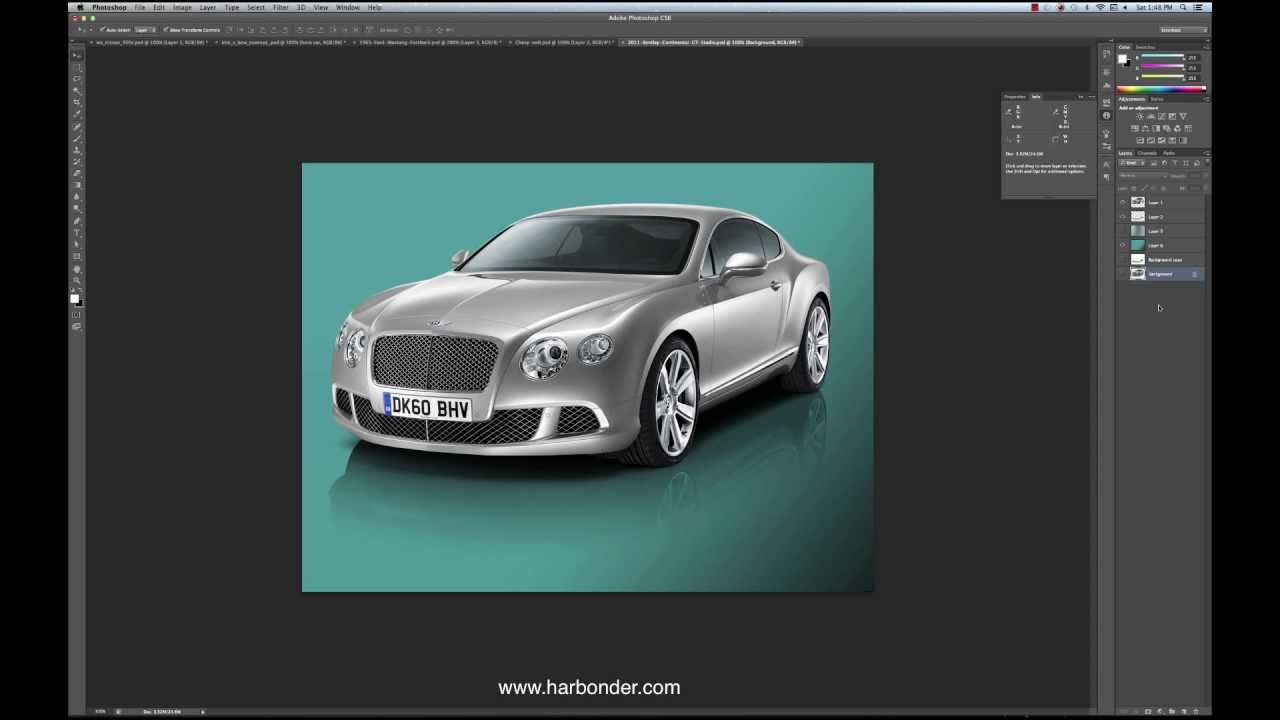Screen dimensions: 1280x720
Task: Adjust the red R color slider
Action: click(1162, 58)
